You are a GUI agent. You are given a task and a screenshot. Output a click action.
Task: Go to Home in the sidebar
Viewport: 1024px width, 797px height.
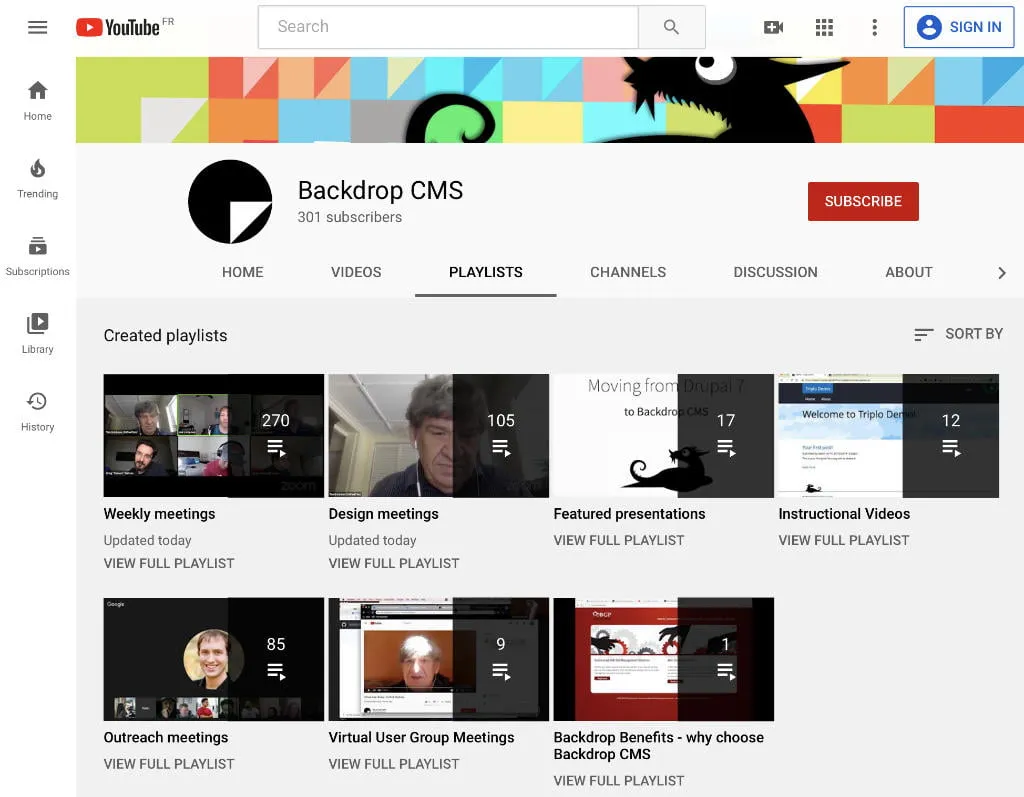(37, 101)
